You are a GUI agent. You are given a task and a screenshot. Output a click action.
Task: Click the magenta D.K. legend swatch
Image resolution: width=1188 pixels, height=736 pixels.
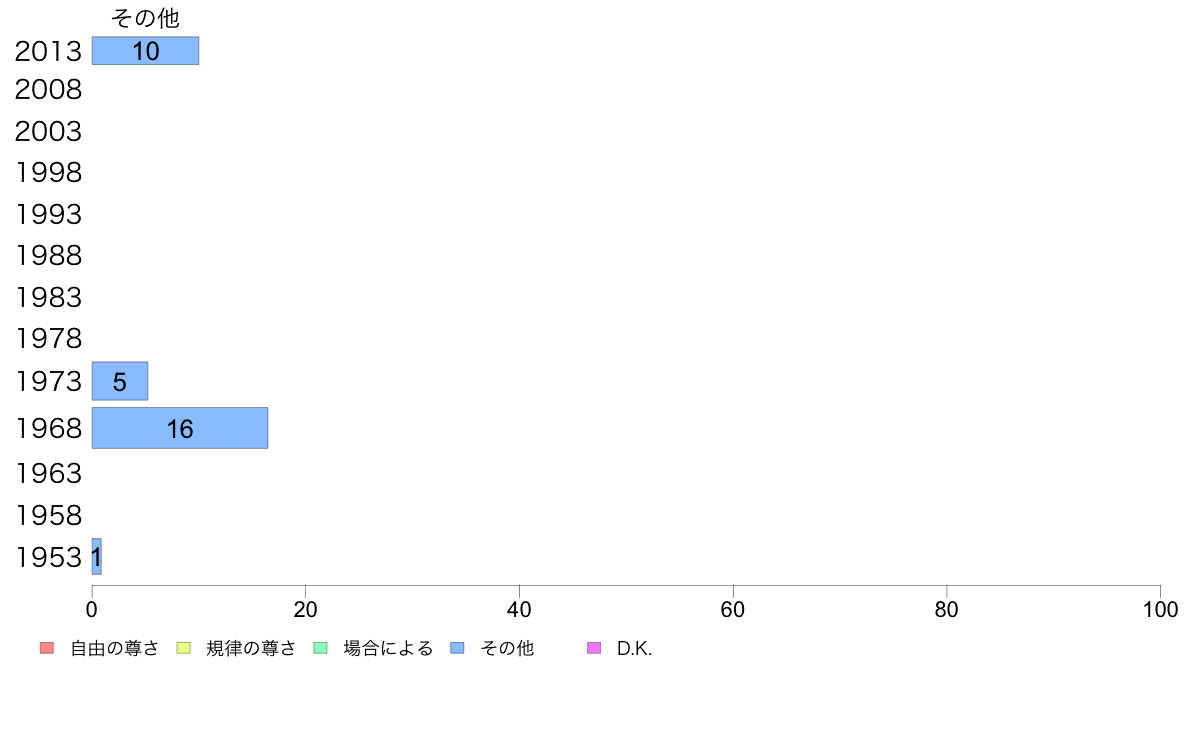594,648
